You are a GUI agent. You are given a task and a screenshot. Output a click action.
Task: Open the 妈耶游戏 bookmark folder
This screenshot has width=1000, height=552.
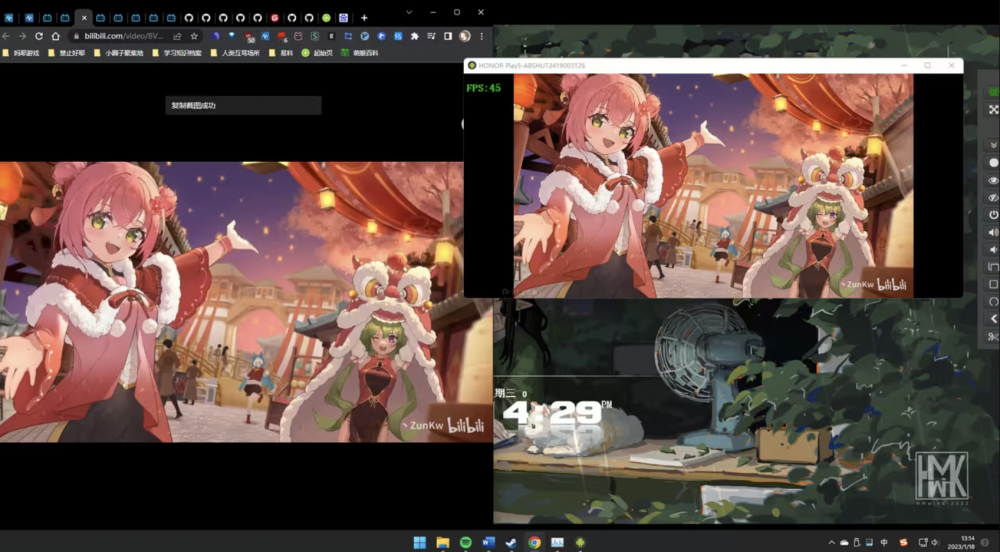pyautogui.click(x=20, y=53)
